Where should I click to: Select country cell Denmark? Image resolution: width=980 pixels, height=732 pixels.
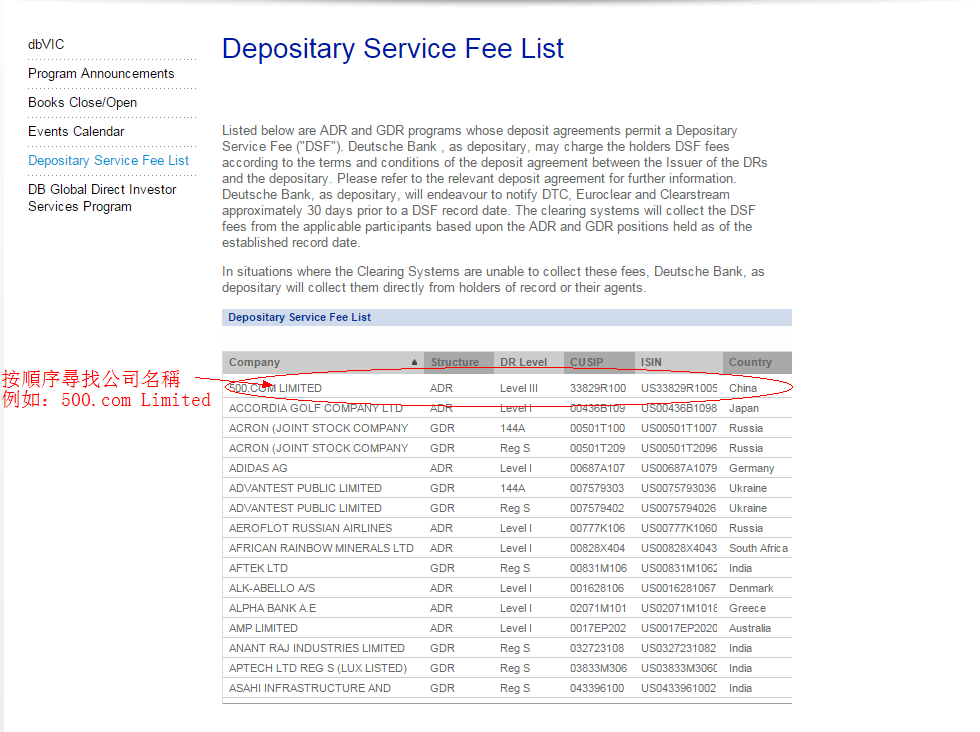coord(751,588)
